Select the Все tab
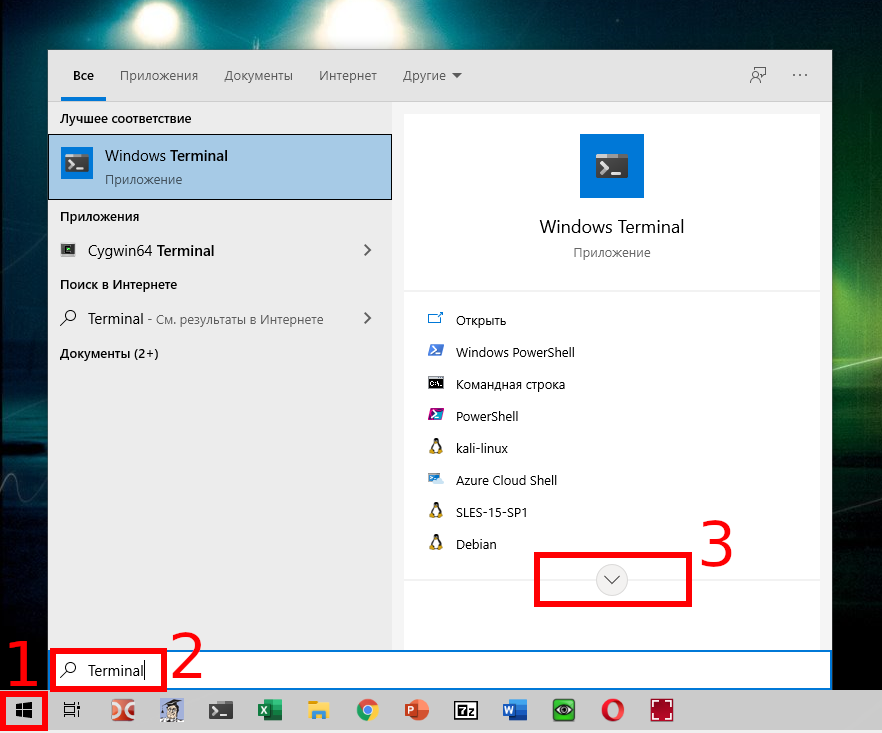The height and width of the screenshot is (733, 882). 83,75
